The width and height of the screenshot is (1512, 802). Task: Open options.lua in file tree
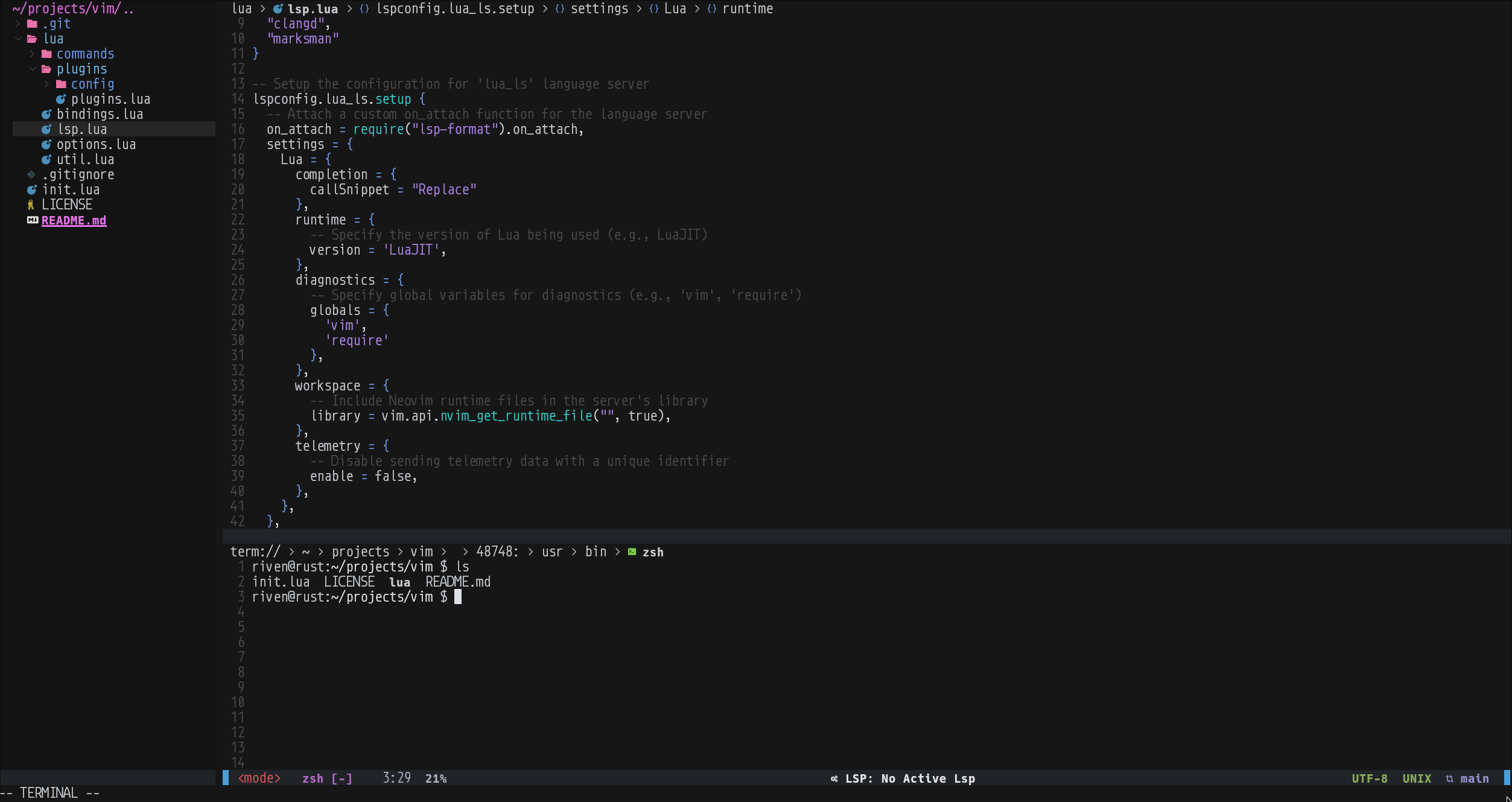96,144
